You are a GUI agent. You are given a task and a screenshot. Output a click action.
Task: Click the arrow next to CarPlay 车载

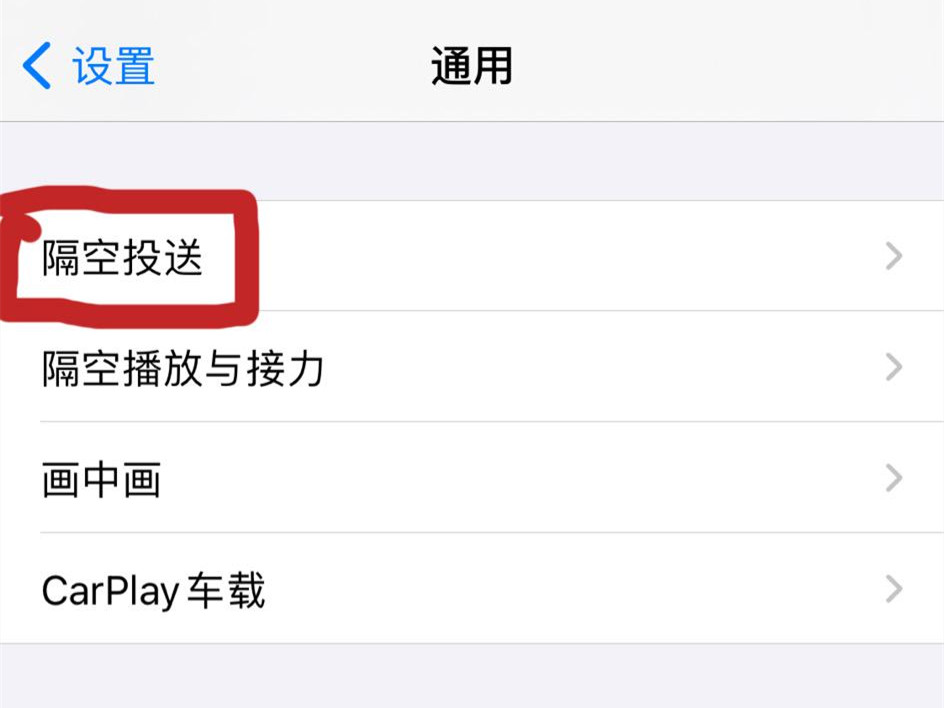pyautogui.click(x=894, y=589)
